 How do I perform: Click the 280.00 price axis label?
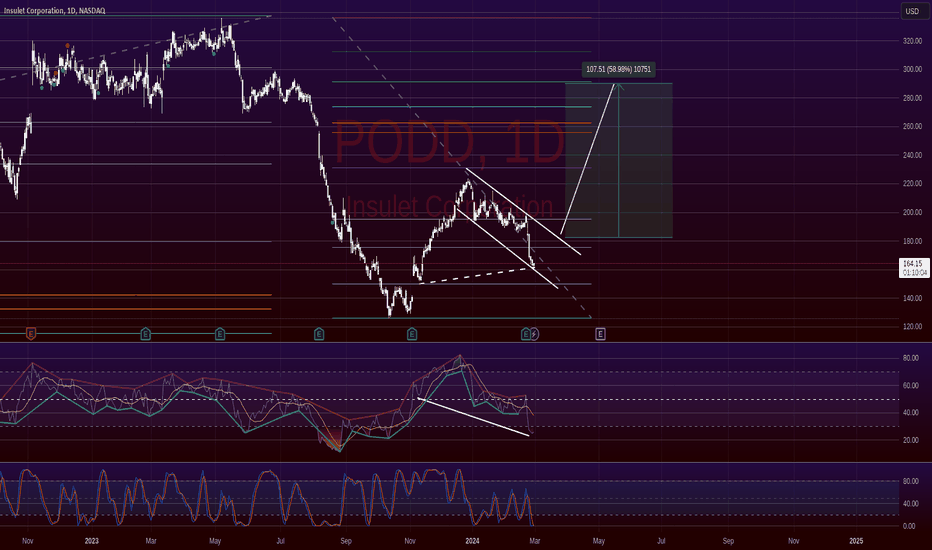[x=912, y=98]
